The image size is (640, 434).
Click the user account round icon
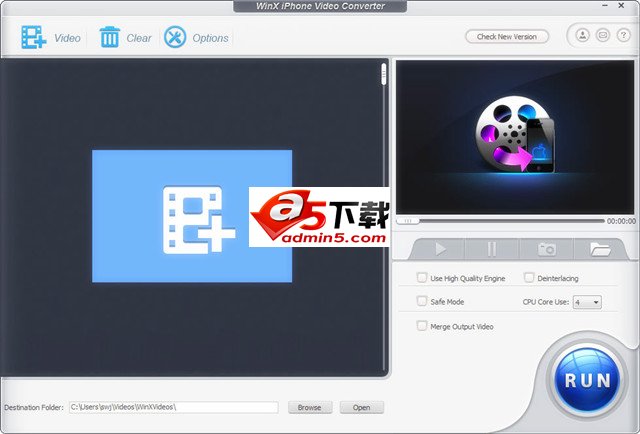pyautogui.click(x=582, y=35)
